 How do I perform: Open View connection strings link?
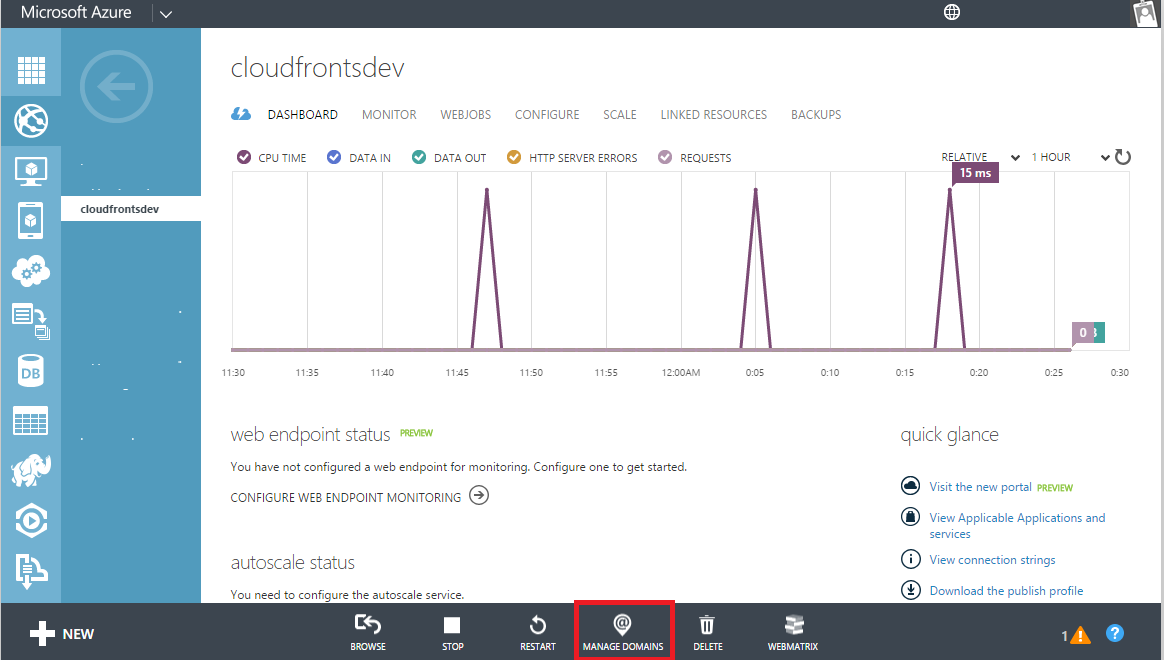coord(993,560)
